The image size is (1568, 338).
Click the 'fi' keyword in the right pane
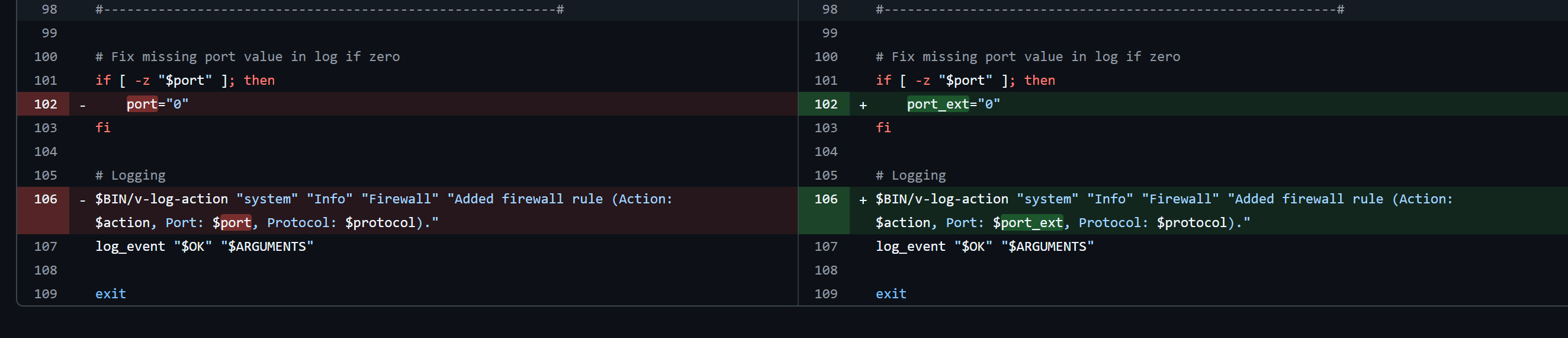pos(883,128)
